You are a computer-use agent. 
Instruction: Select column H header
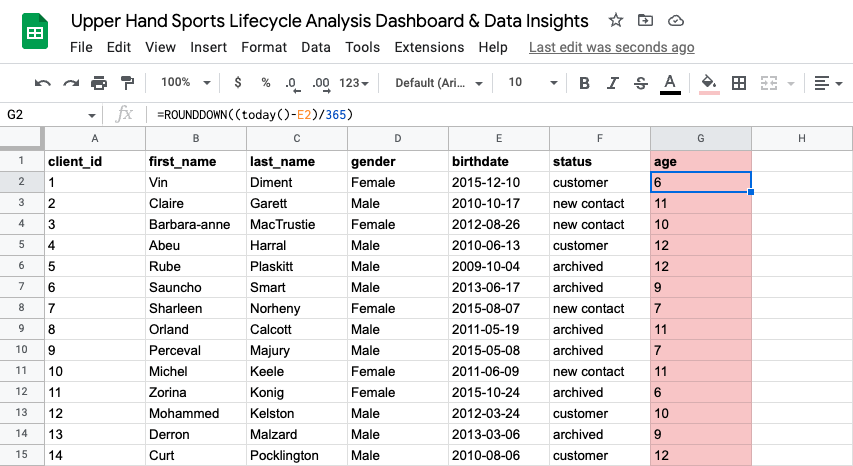click(x=802, y=139)
